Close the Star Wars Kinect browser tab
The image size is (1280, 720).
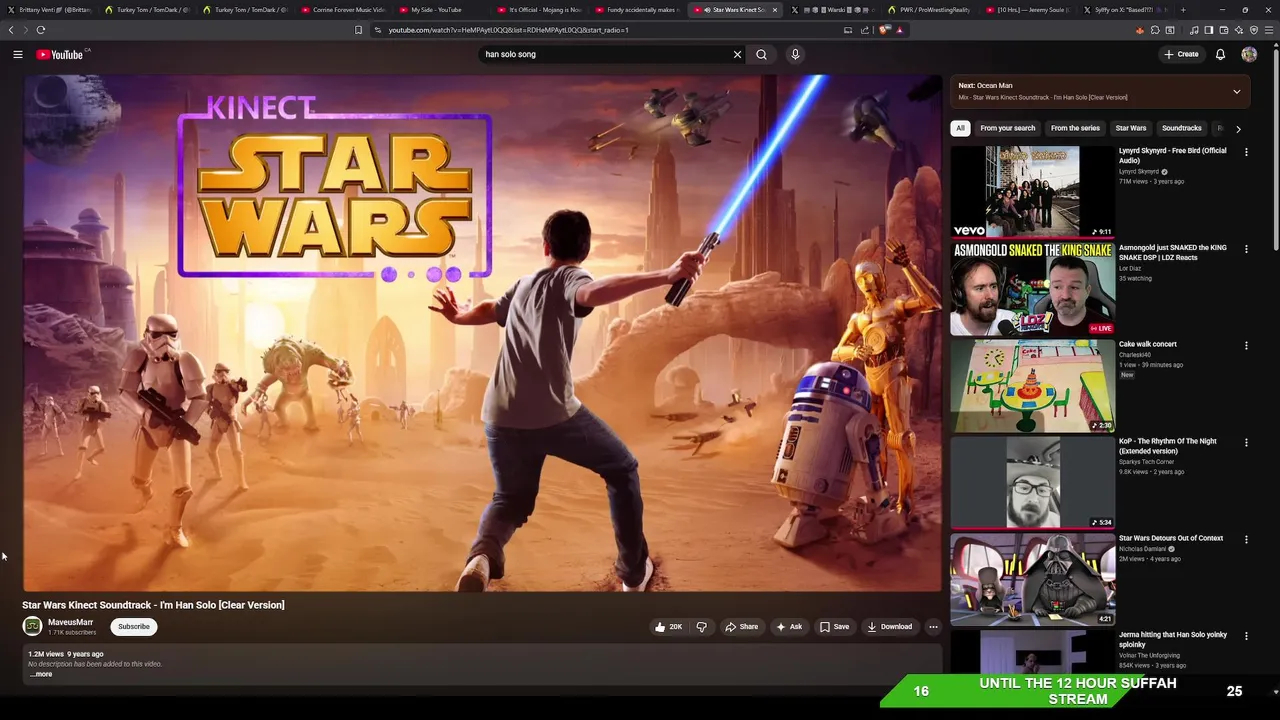(775, 10)
